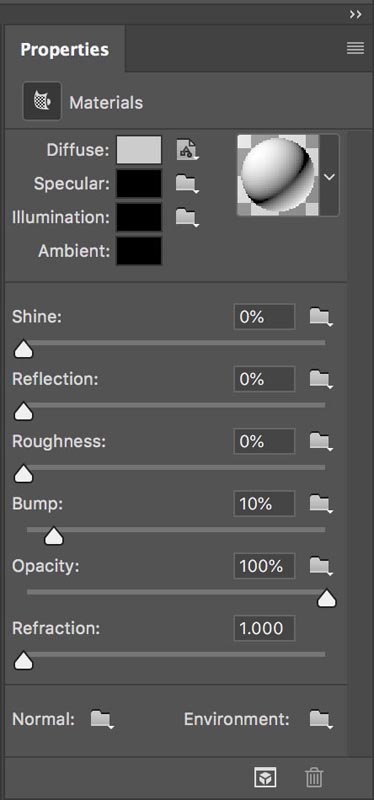Viewport: 374px width, 800px height.
Task: Click the delete trash icon
Action: pyautogui.click(x=314, y=777)
